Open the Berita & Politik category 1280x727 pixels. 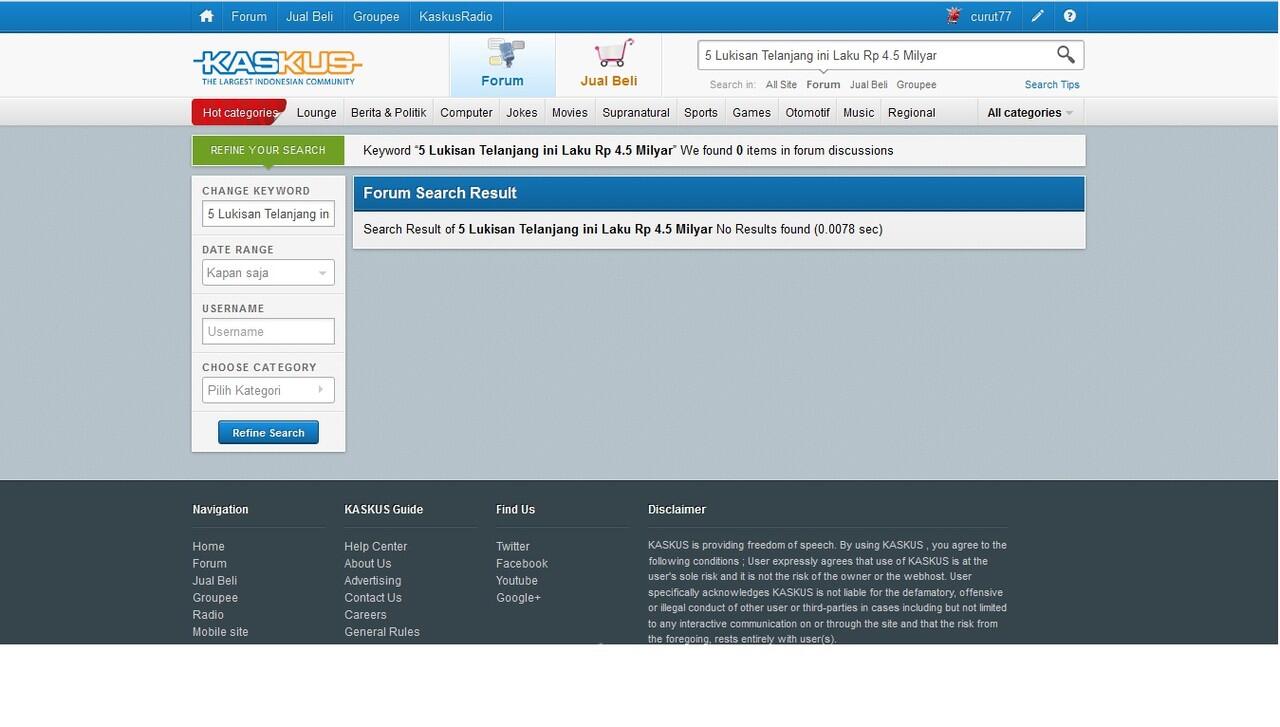click(389, 112)
